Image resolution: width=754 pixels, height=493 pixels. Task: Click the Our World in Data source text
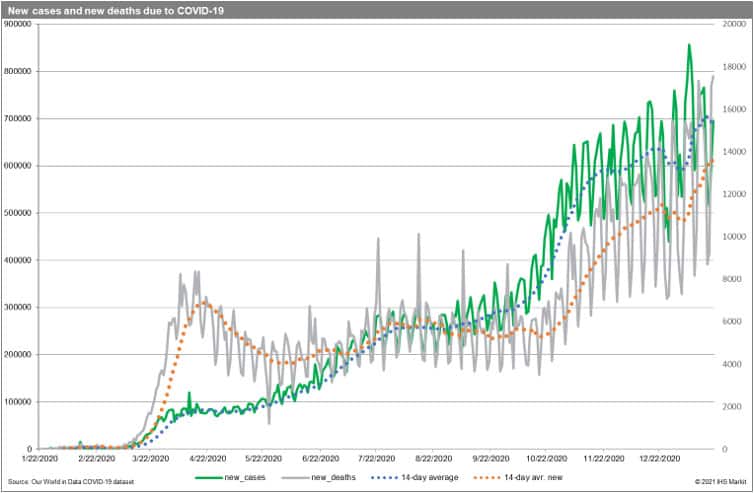click(70, 482)
